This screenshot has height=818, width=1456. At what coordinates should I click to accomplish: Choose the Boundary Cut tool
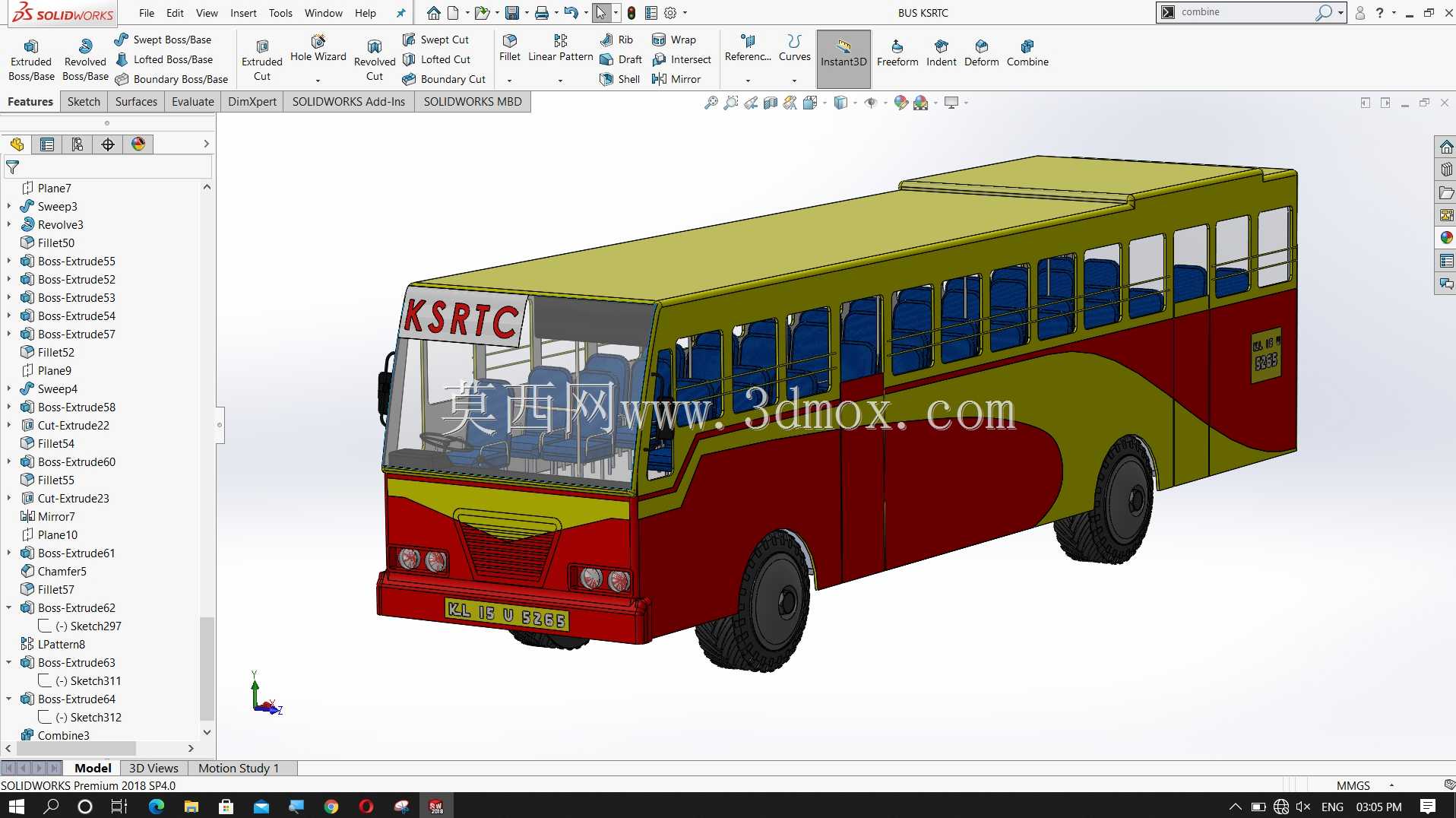(445, 79)
